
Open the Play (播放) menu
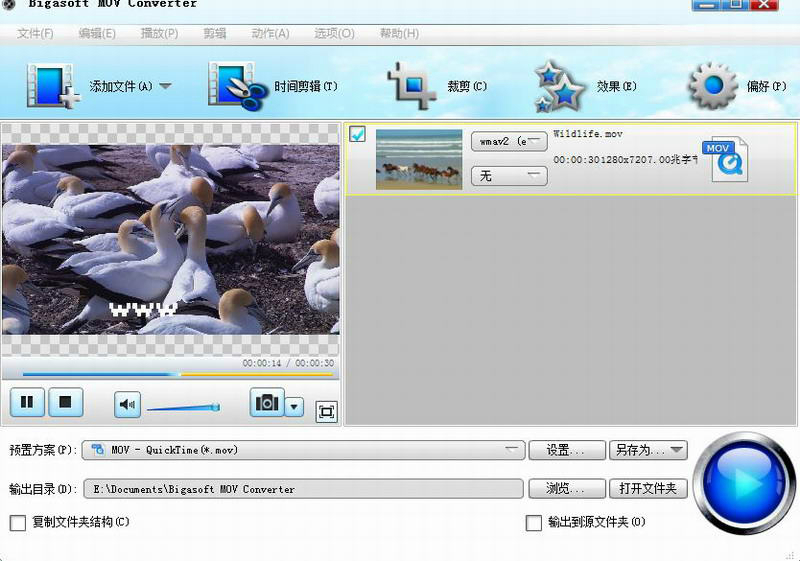[x=159, y=34]
